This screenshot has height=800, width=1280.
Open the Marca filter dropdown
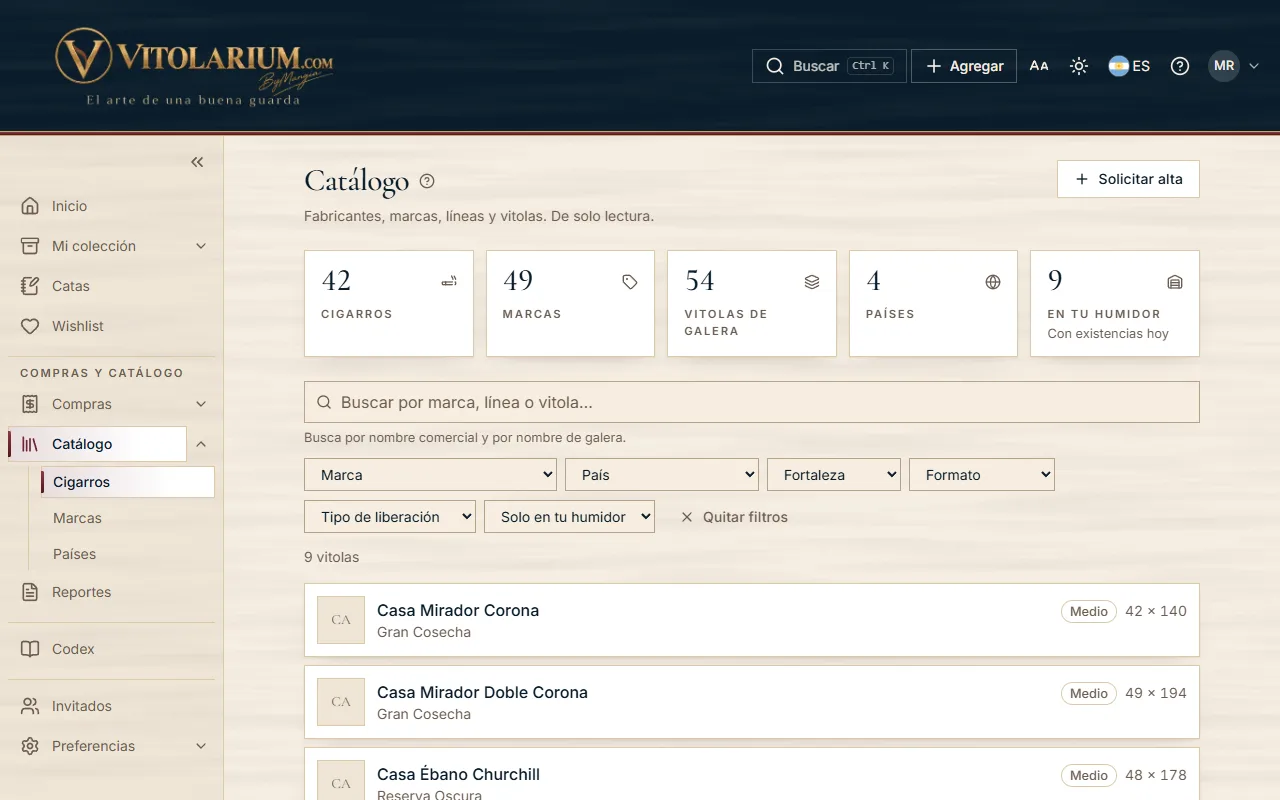[x=430, y=475]
